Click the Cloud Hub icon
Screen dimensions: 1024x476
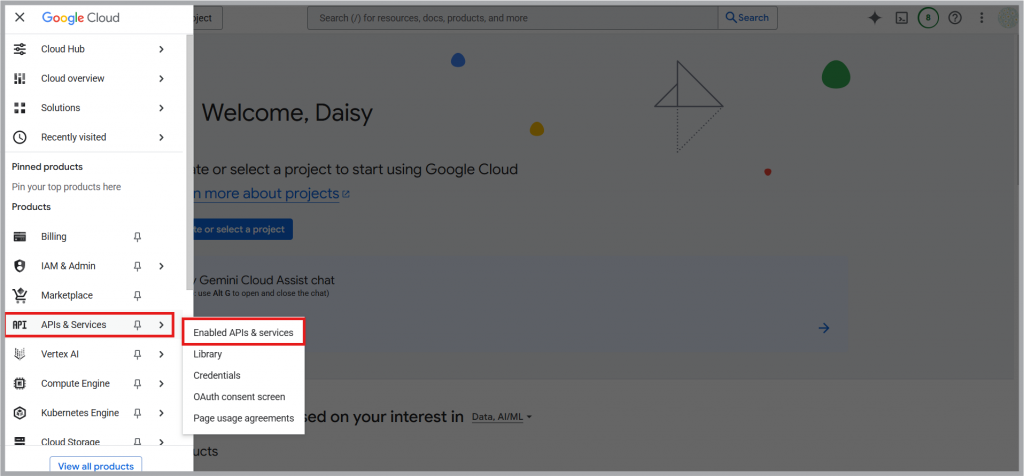(x=20, y=49)
